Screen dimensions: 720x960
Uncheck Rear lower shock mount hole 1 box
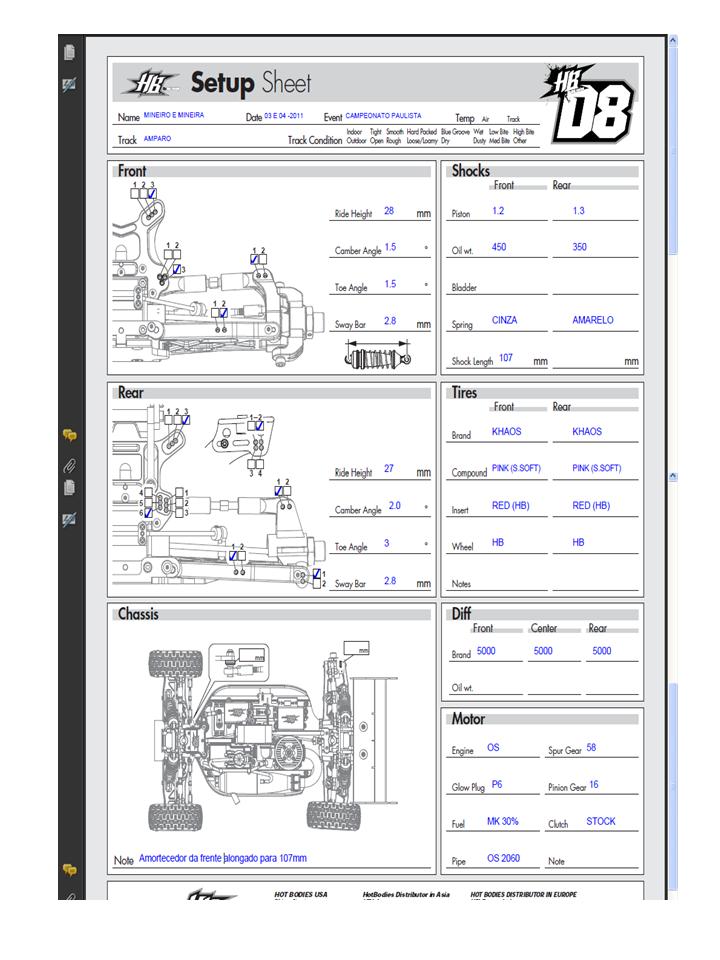[233, 556]
